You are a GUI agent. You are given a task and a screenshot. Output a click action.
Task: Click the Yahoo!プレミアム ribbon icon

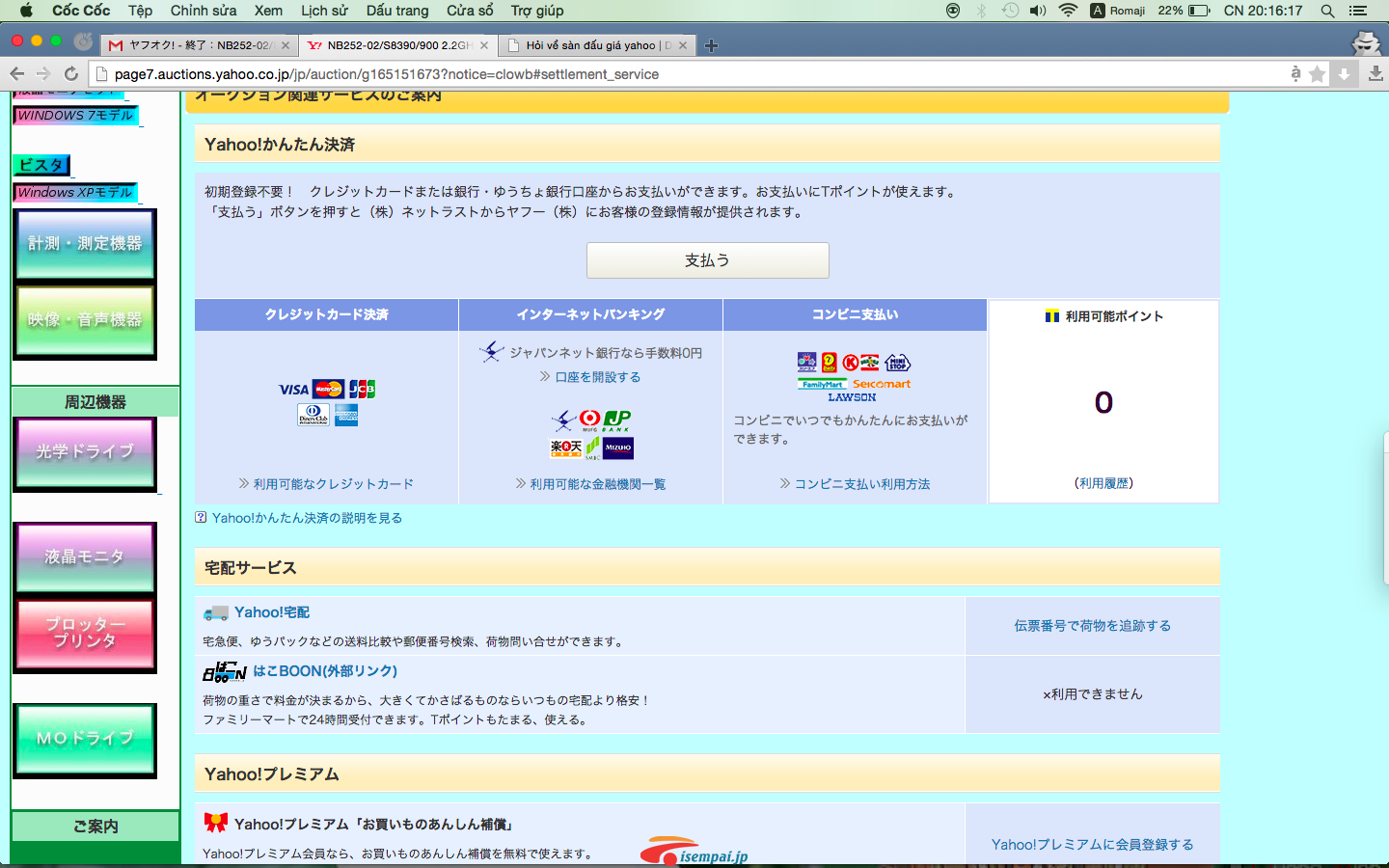click(x=216, y=823)
